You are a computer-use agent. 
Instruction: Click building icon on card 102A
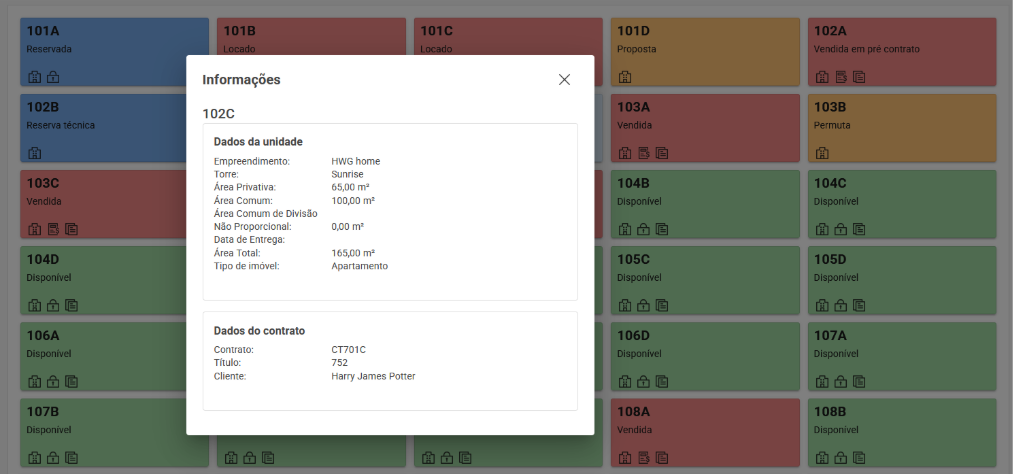point(822,78)
